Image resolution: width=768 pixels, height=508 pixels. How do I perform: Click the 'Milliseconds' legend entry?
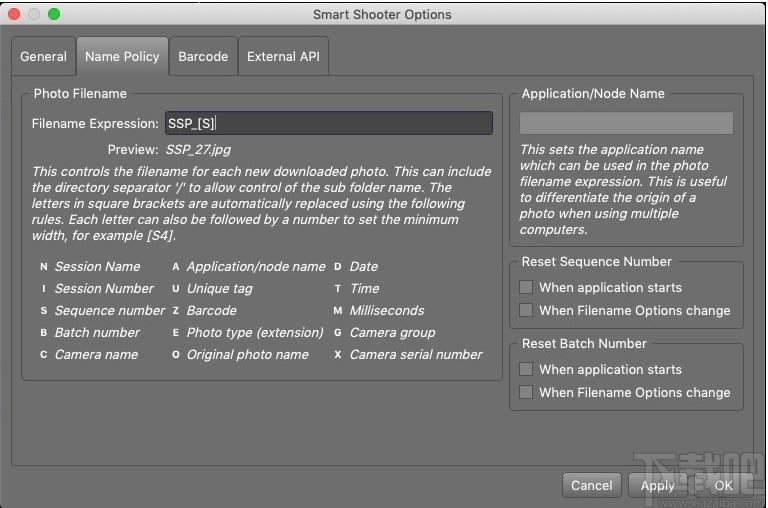[x=386, y=311]
